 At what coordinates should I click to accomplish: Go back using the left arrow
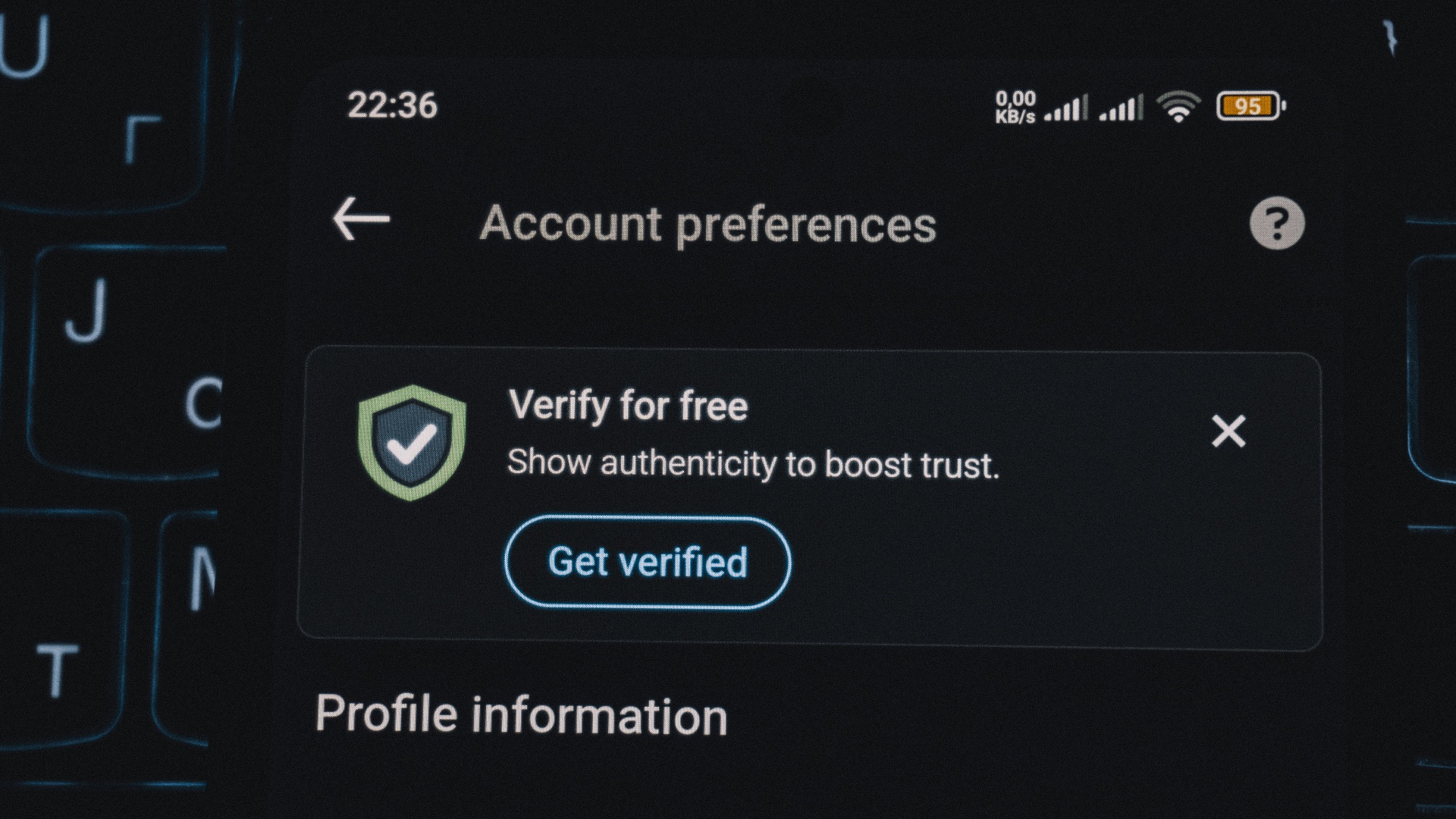pyautogui.click(x=361, y=219)
